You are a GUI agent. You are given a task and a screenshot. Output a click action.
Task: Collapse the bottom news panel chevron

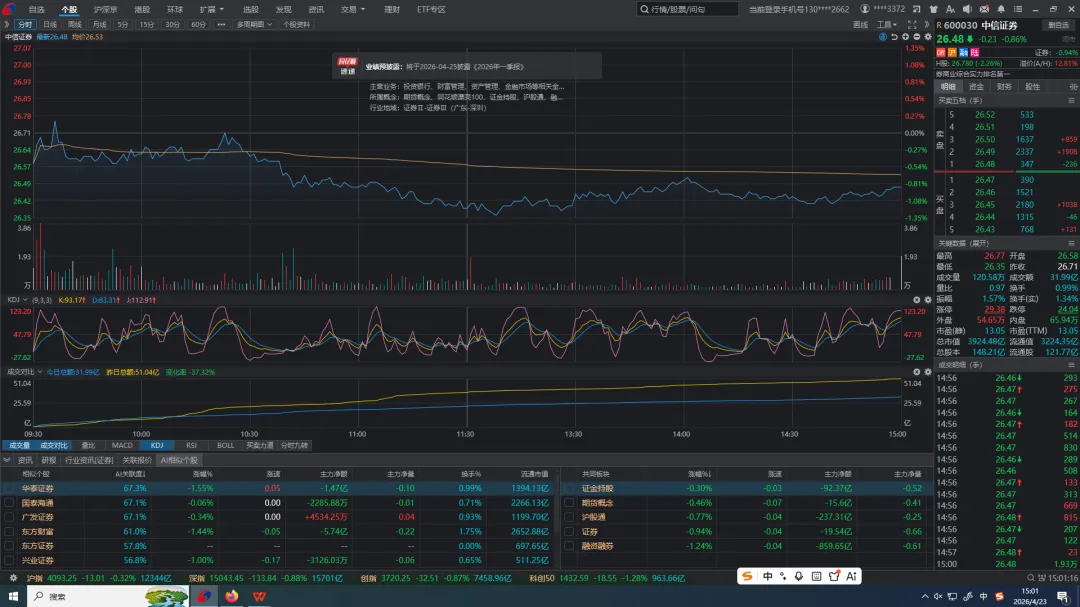tap(7, 460)
